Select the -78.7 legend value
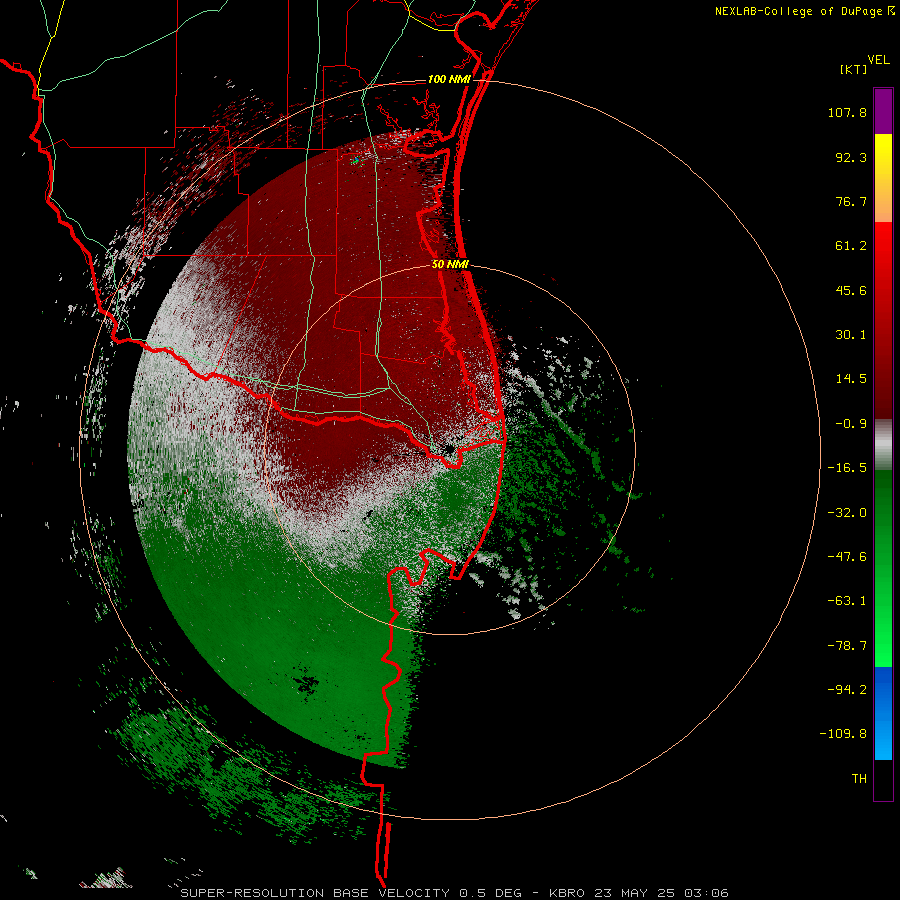This screenshot has height=900, width=900. tap(847, 646)
